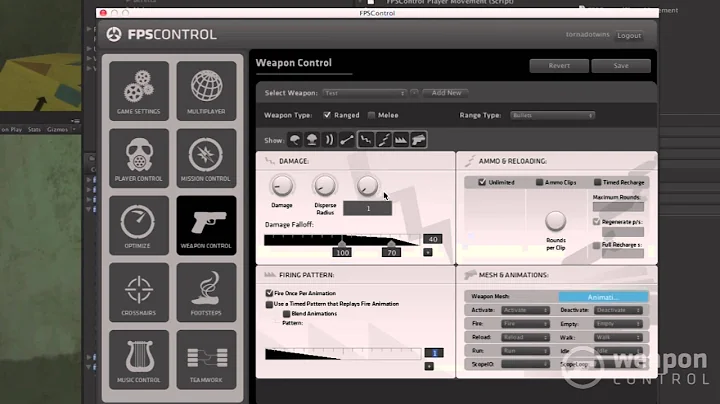Toggle the Timed Recharge checkbox
The height and width of the screenshot is (404, 720).
597,182
